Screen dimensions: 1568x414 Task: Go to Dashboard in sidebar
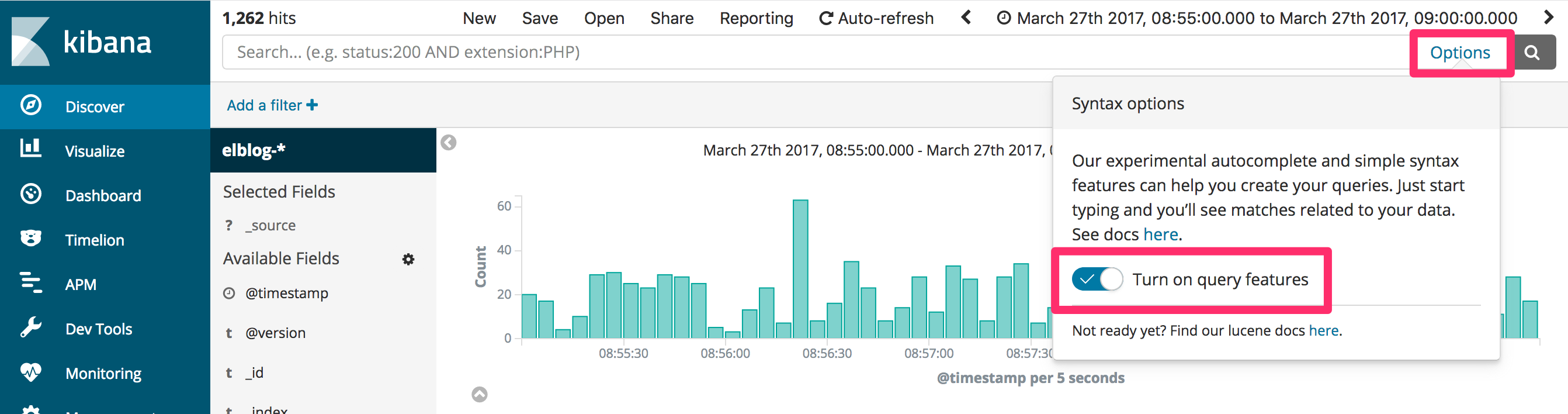(x=103, y=195)
